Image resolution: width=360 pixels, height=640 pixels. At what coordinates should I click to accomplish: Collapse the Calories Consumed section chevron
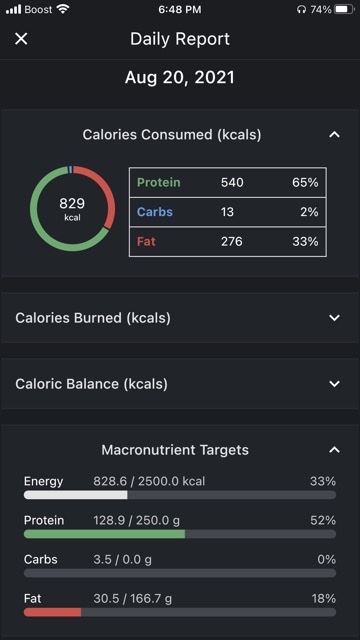tap(334, 135)
